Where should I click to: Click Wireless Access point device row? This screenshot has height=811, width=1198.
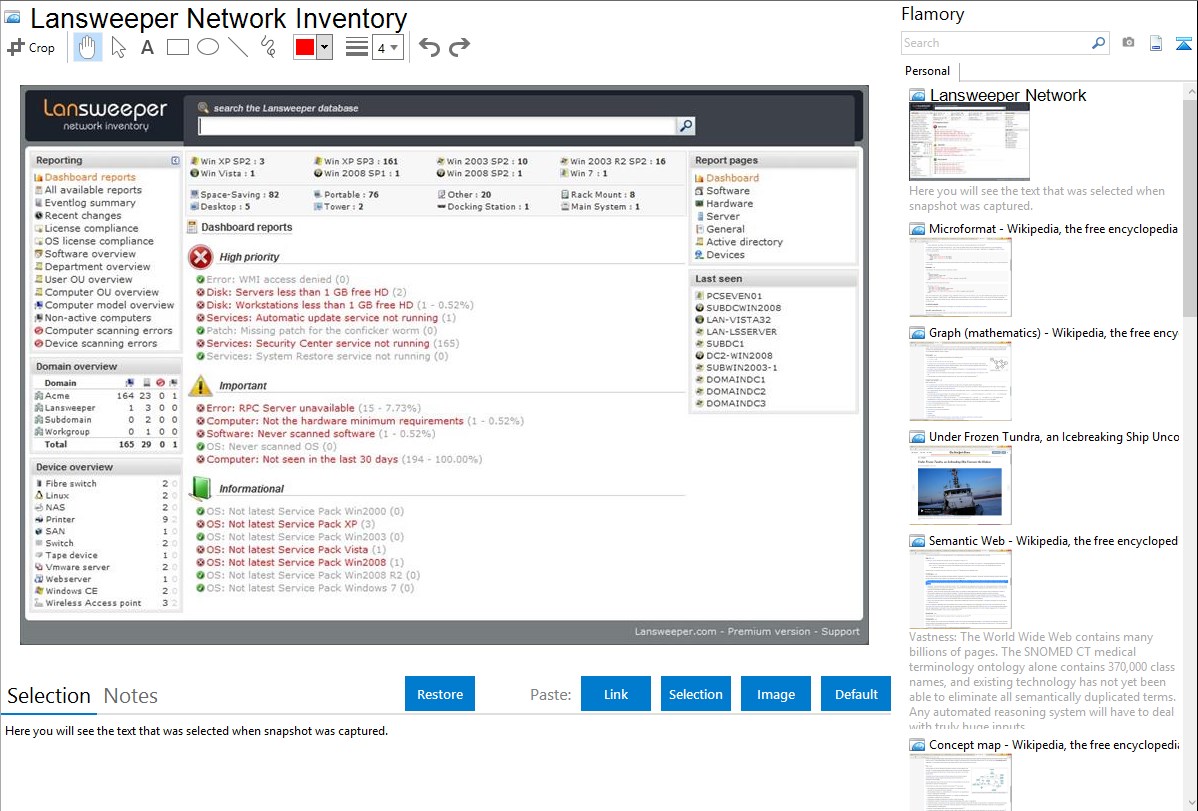click(x=105, y=603)
